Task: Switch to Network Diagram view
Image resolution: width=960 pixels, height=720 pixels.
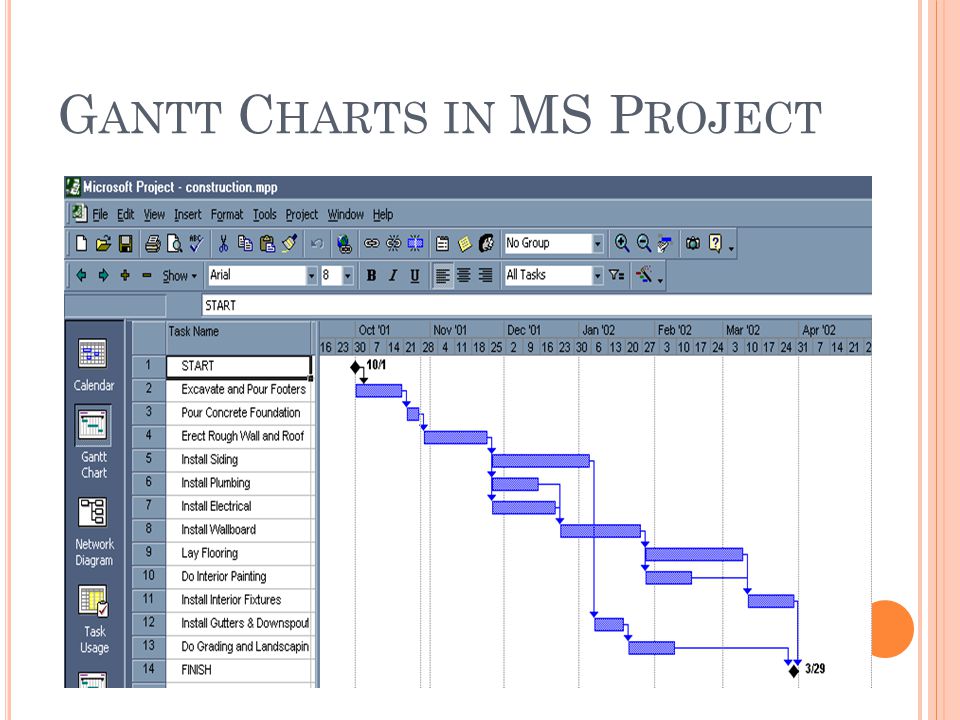Action: [x=94, y=531]
